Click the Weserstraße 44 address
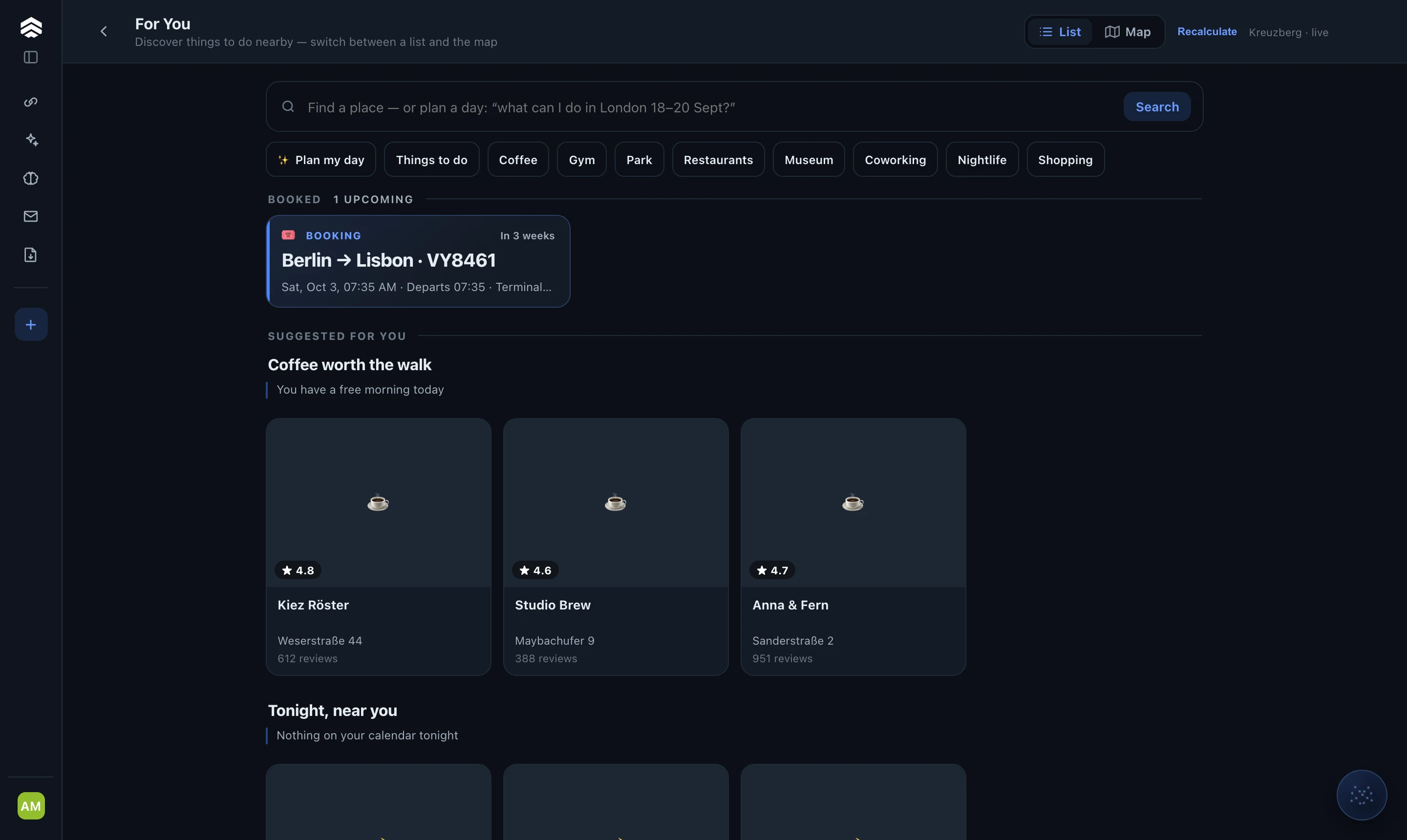 tap(320, 641)
